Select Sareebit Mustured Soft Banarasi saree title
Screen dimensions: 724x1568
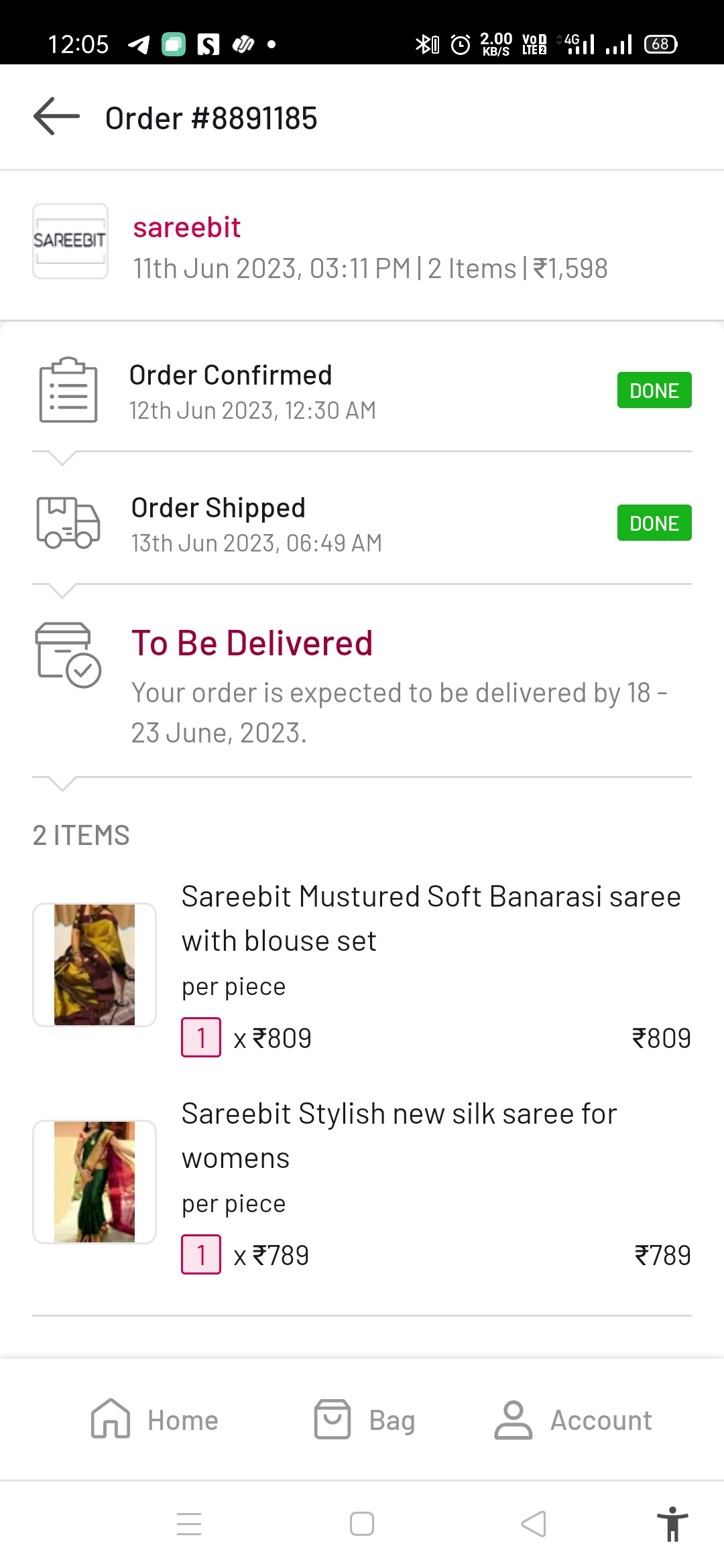click(430, 918)
